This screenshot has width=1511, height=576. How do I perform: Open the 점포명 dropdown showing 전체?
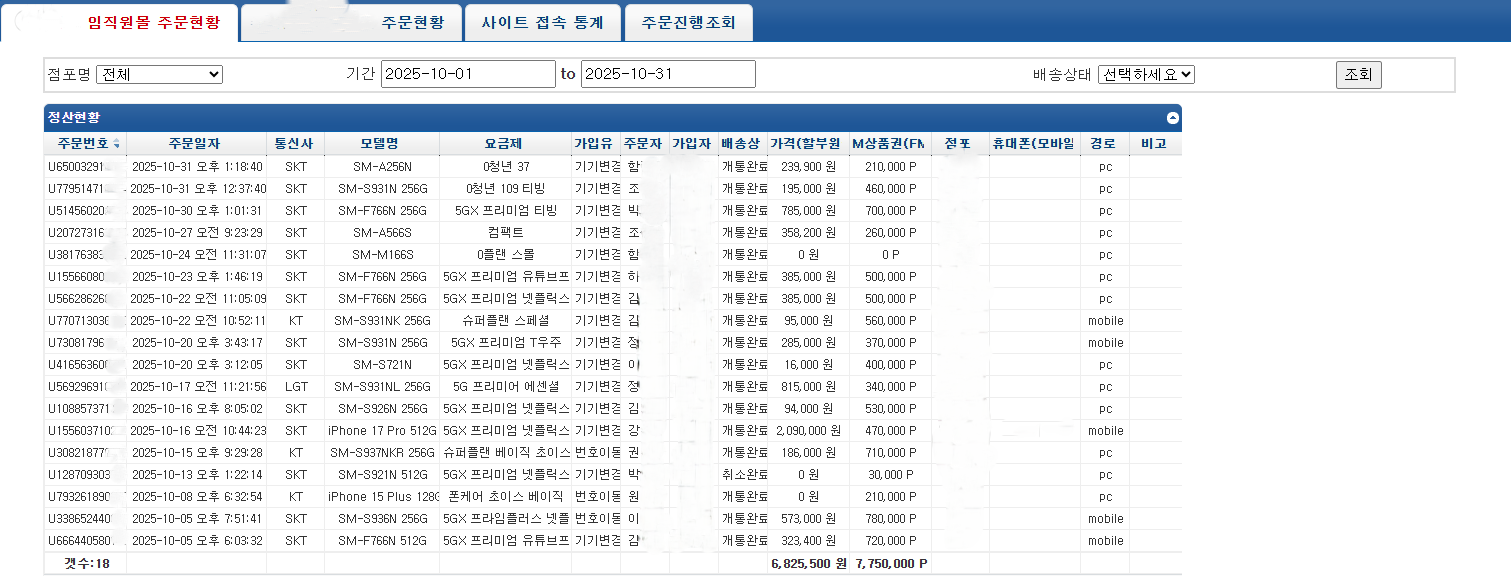pos(159,74)
